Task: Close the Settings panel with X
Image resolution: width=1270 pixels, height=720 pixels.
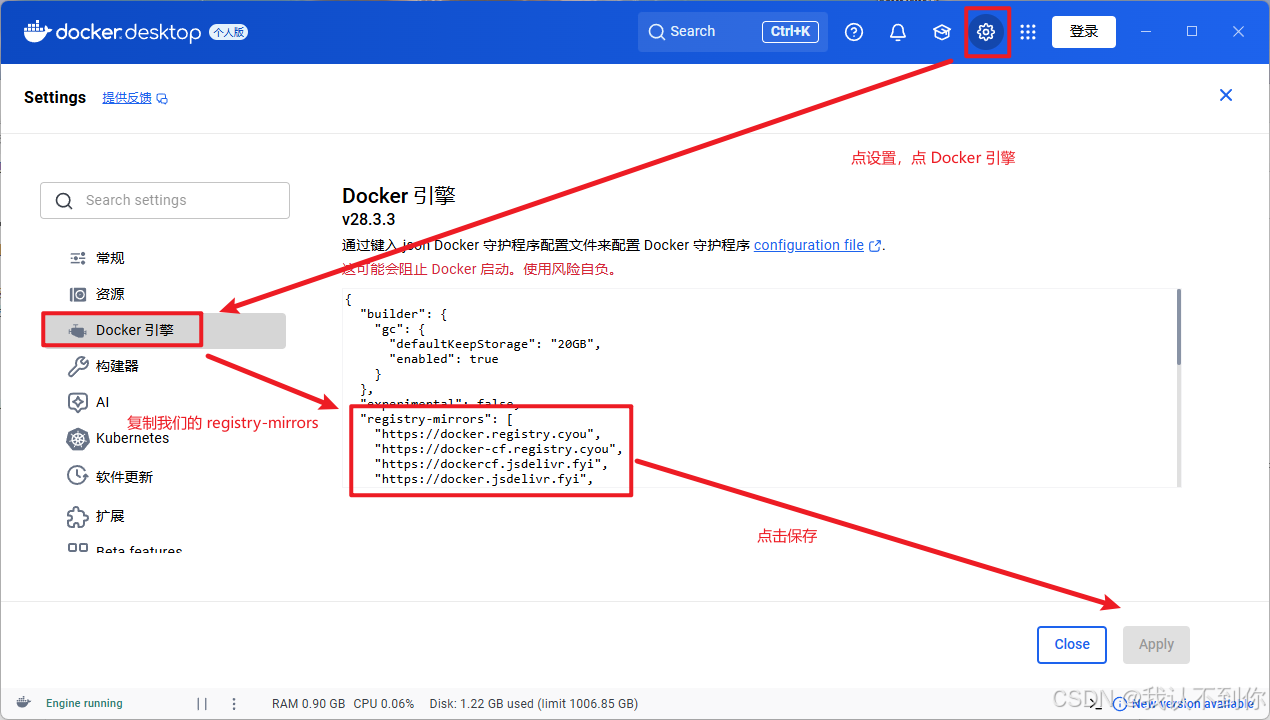Action: [x=1226, y=95]
